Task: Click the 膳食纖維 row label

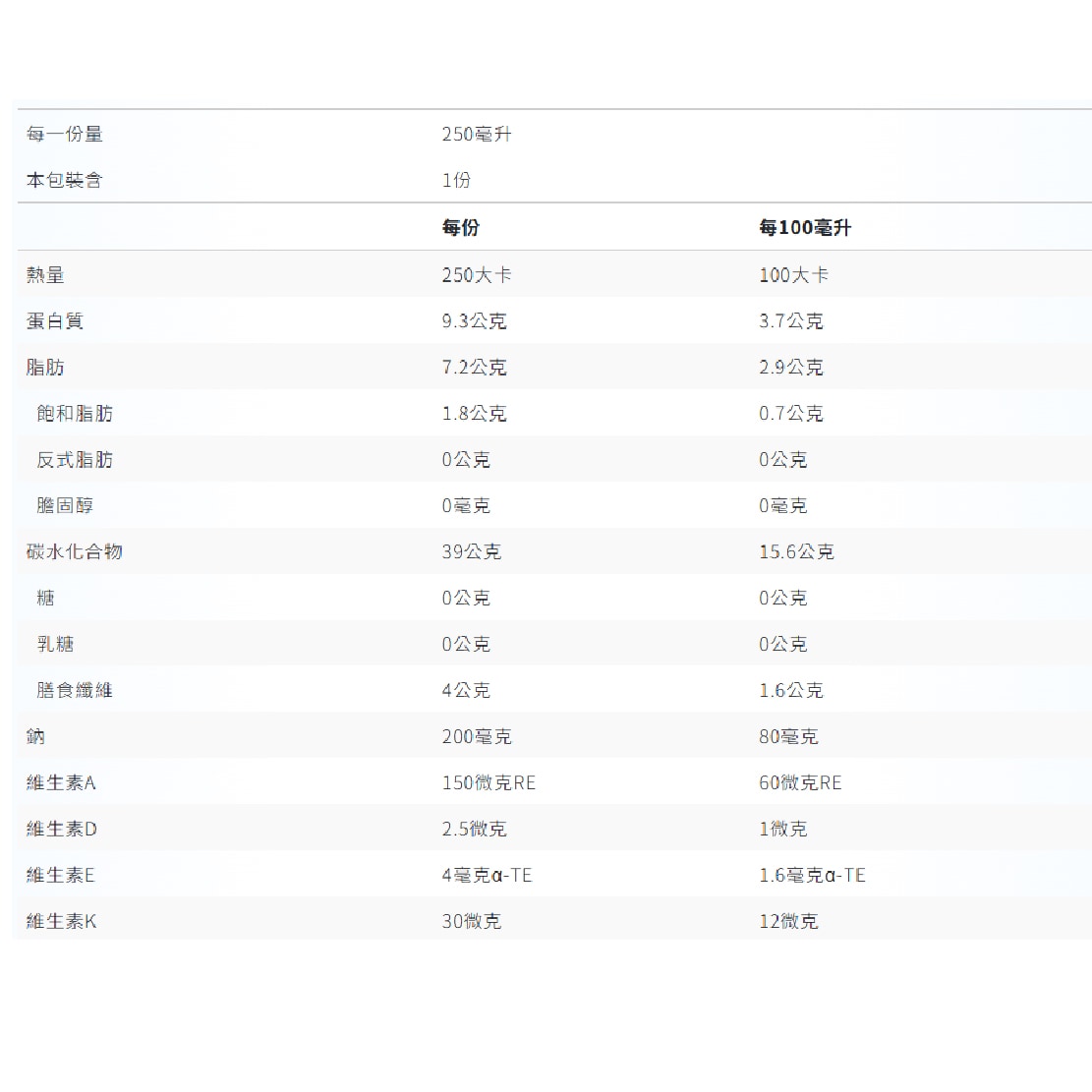Action: [75, 691]
